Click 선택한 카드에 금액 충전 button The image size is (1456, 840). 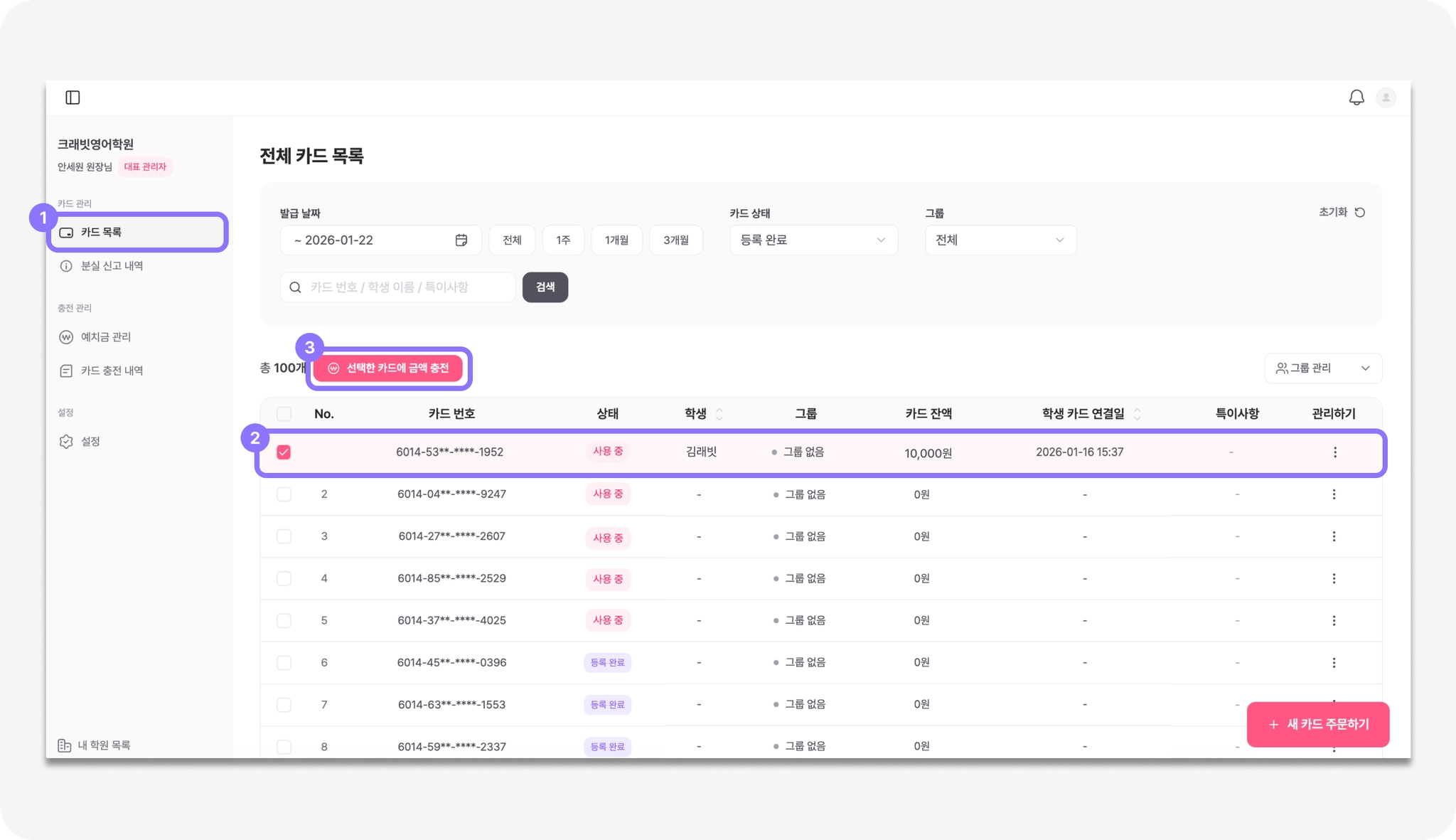(x=388, y=368)
